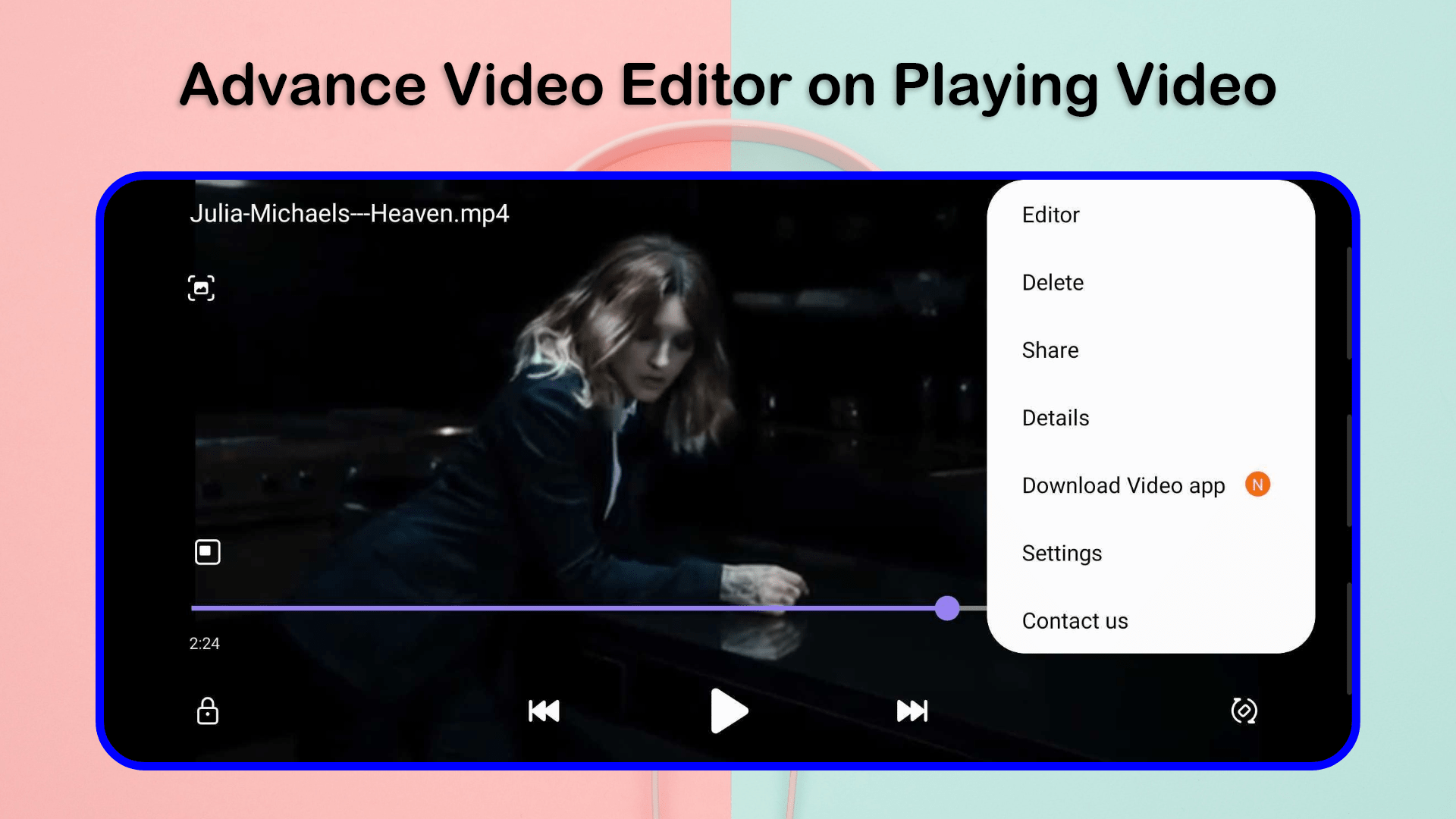Screen dimensions: 1456x819
Task: Choose Delete in the popup menu
Action: (1150, 283)
